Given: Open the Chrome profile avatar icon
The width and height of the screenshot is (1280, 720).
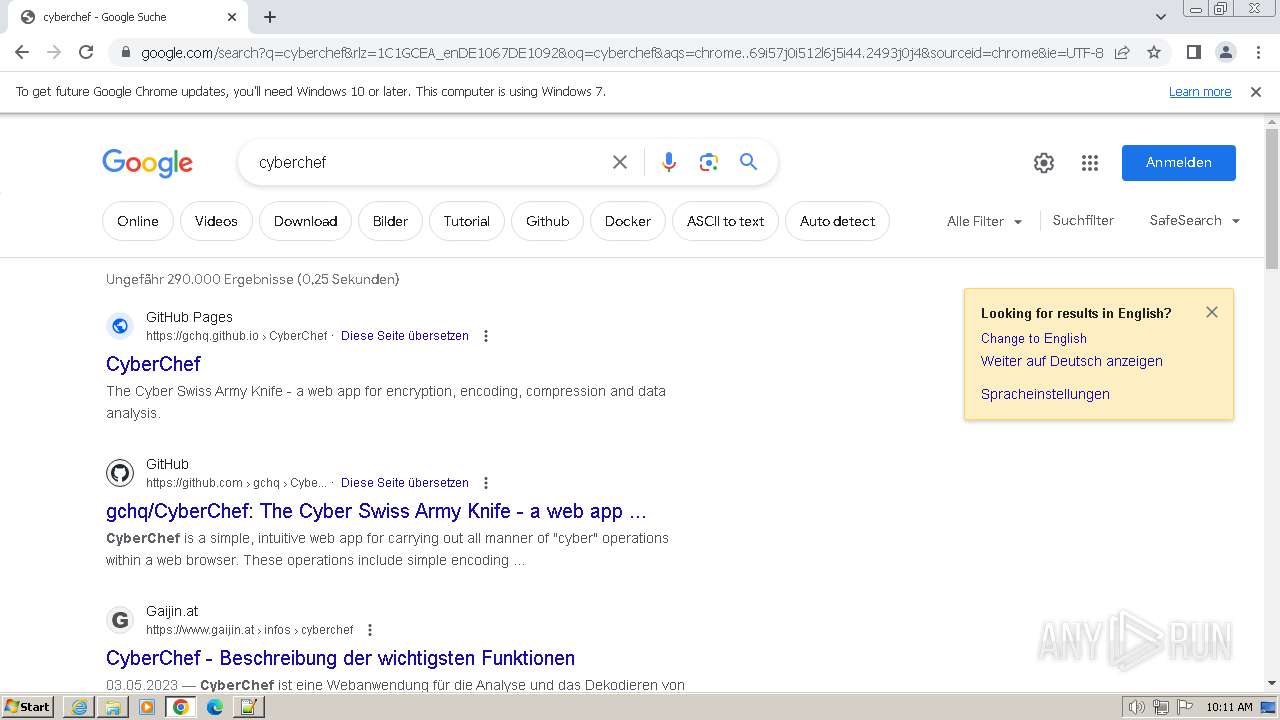Looking at the screenshot, I should (1225, 52).
